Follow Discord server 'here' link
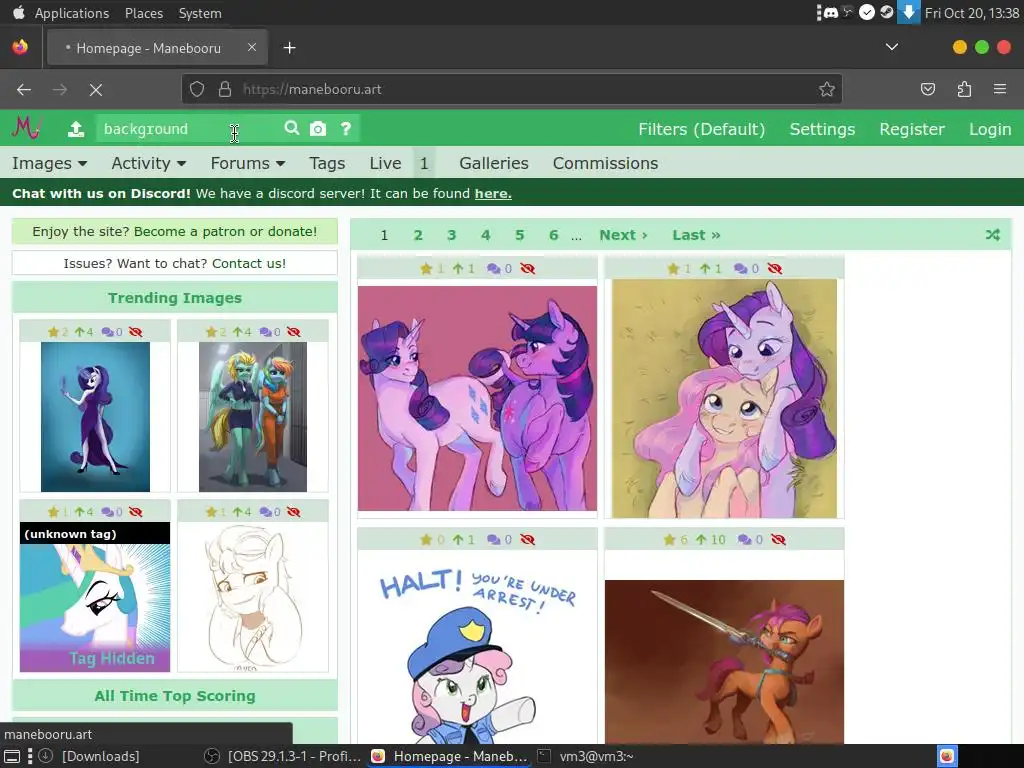This screenshot has width=1024, height=768. (493, 193)
